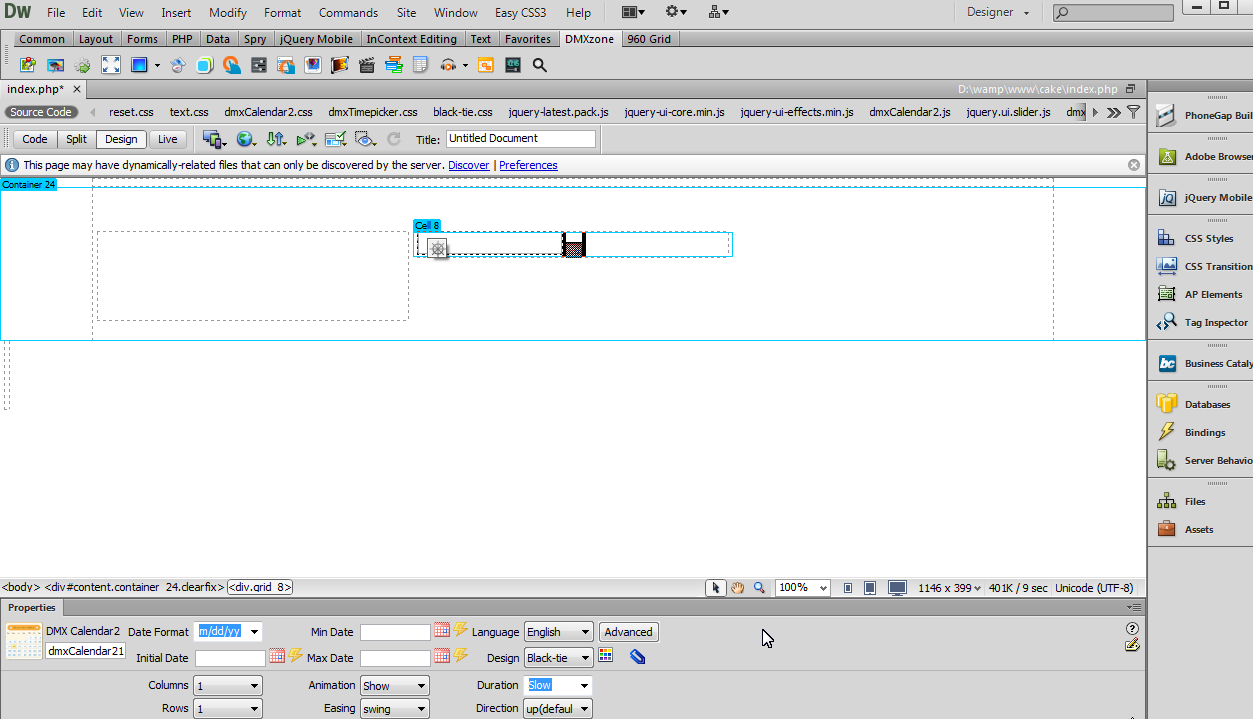Click the Discover link
Viewport: 1253px width, 719px height.
point(469,165)
